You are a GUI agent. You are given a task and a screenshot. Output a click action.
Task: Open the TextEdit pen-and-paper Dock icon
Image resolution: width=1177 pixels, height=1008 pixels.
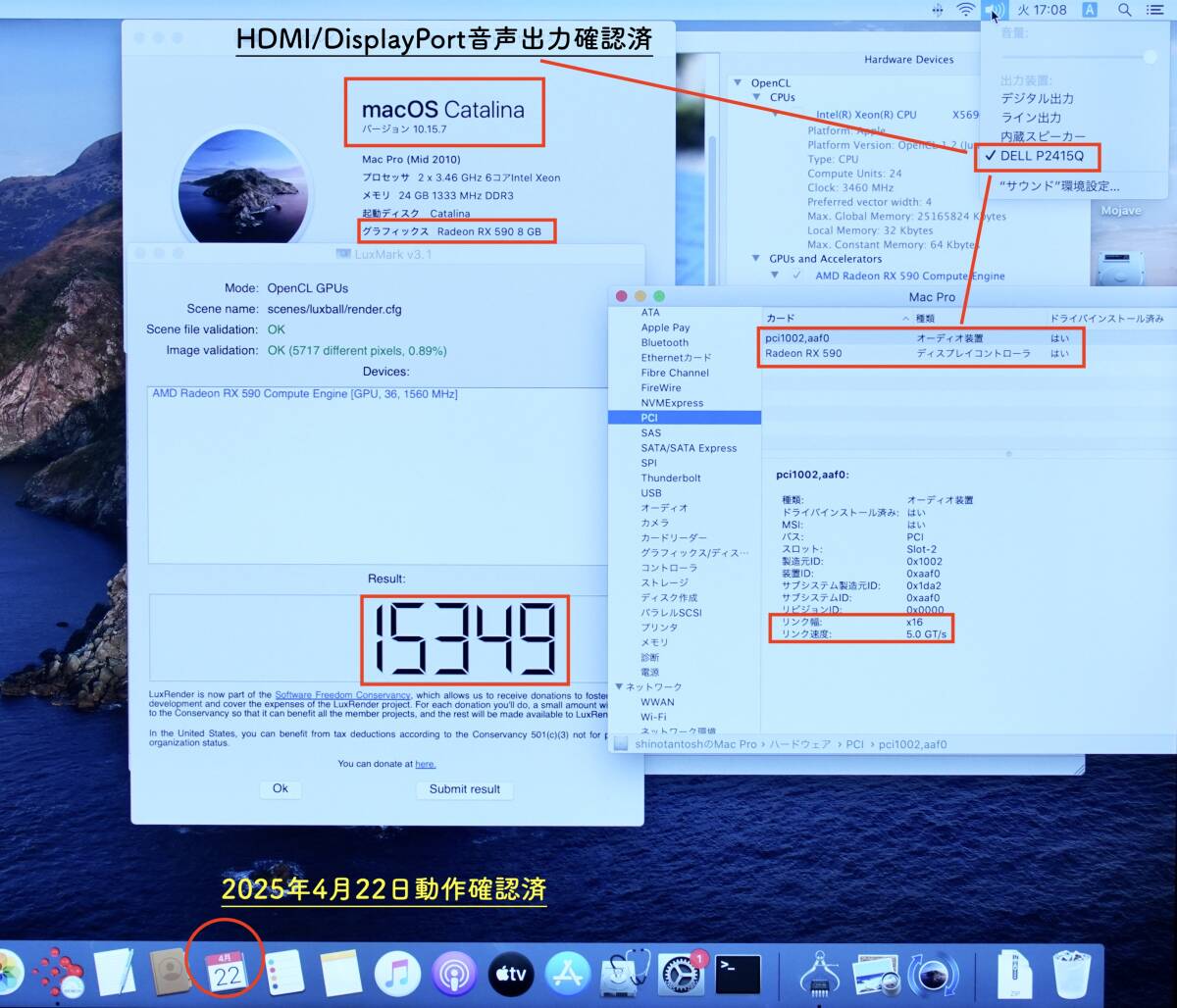tap(114, 974)
